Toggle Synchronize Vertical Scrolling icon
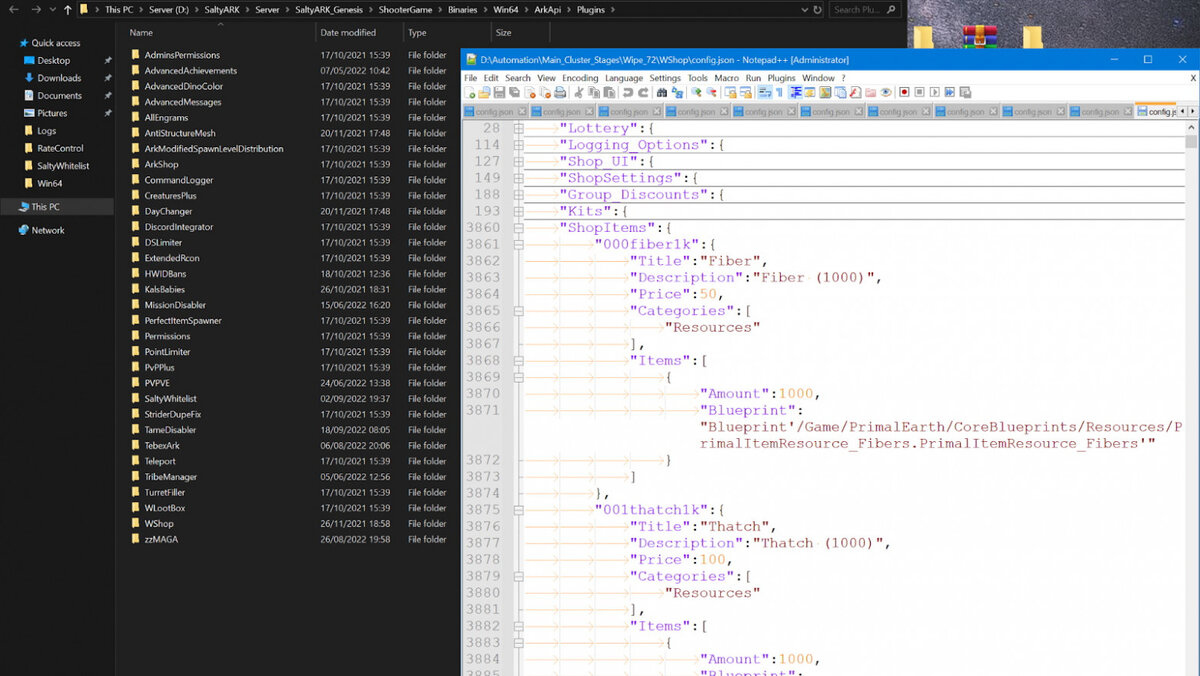This screenshot has width=1200, height=676. click(731, 92)
